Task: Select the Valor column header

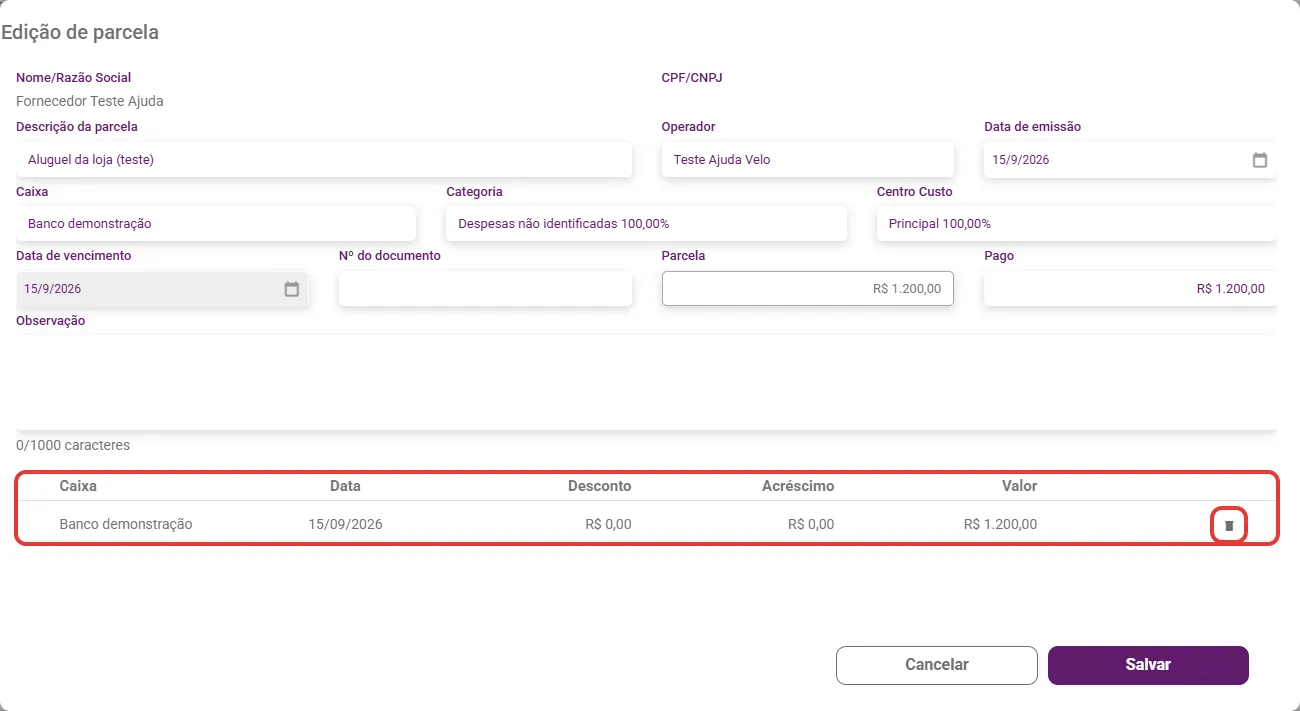Action: point(1020,486)
